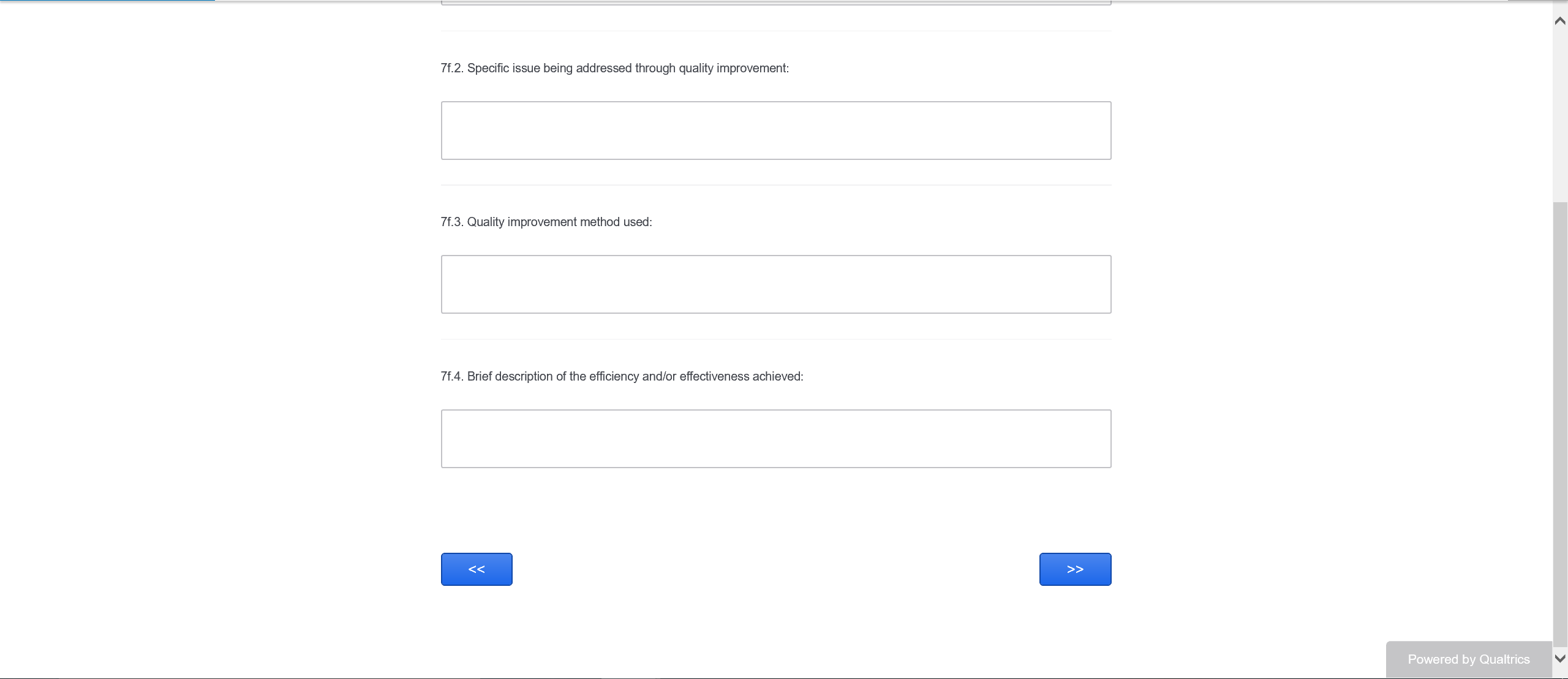Image resolution: width=1568 pixels, height=679 pixels.
Task: Focus the 7f.3 improvement method text box
Action: point(776,284)
